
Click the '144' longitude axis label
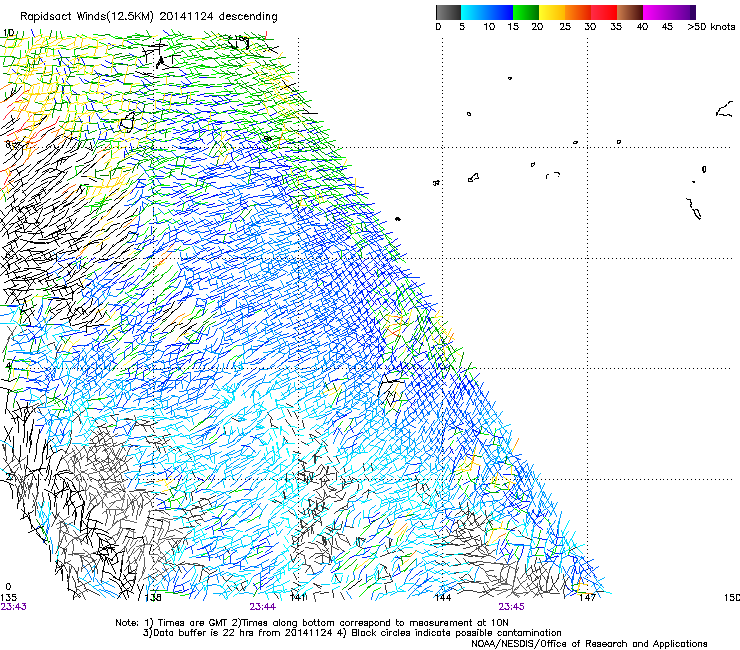pyautogui.click(x=443, y=598)
